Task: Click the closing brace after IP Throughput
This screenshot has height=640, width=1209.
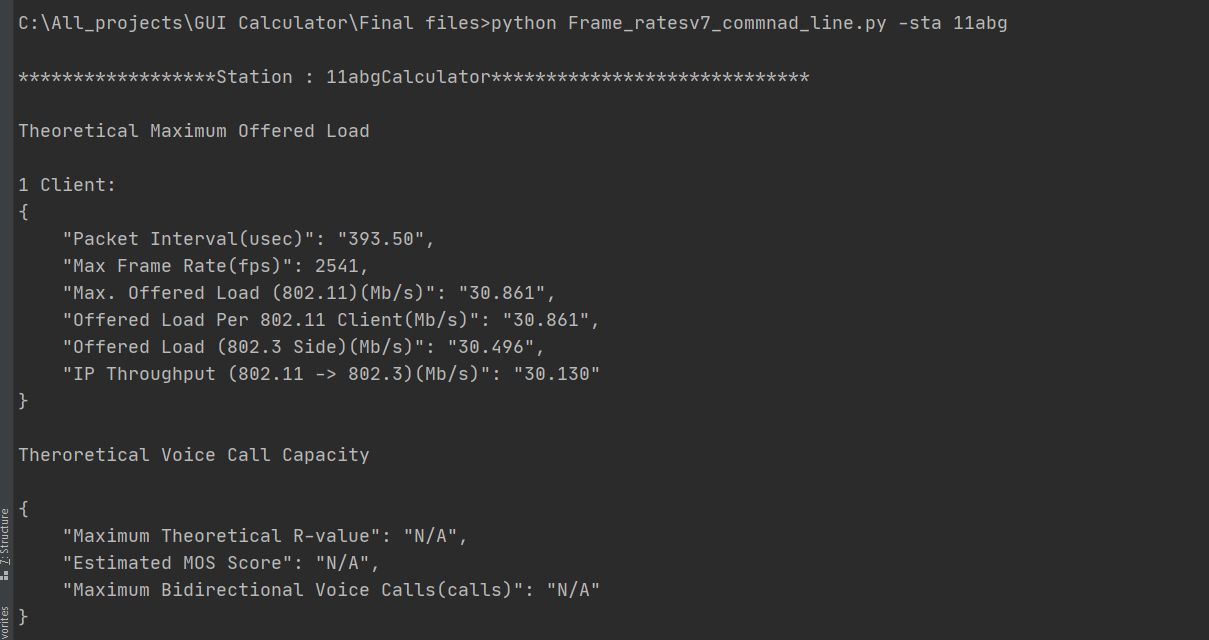Action: coord(23,401)
